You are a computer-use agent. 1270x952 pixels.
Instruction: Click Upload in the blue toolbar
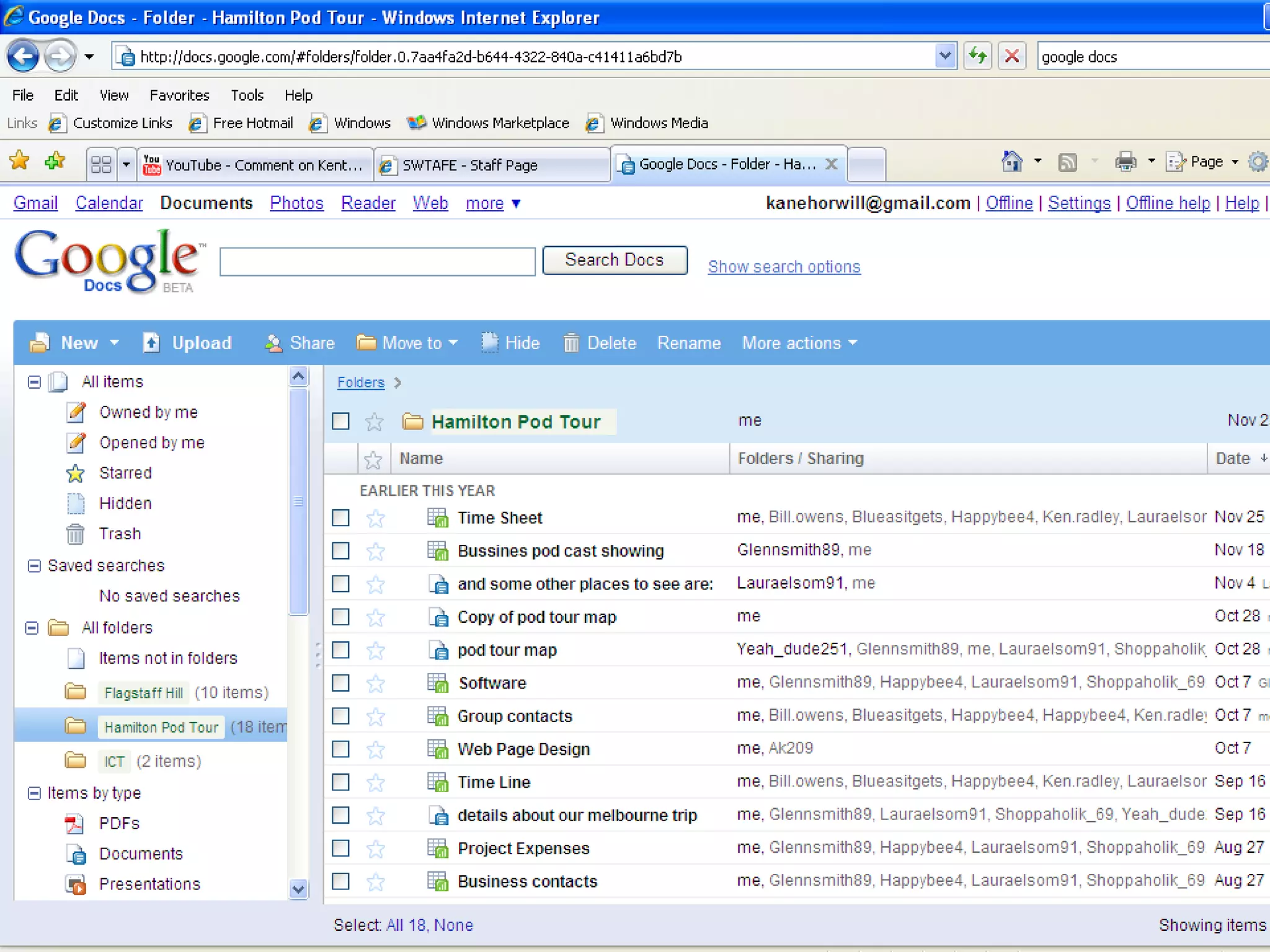tap(187, 343)
